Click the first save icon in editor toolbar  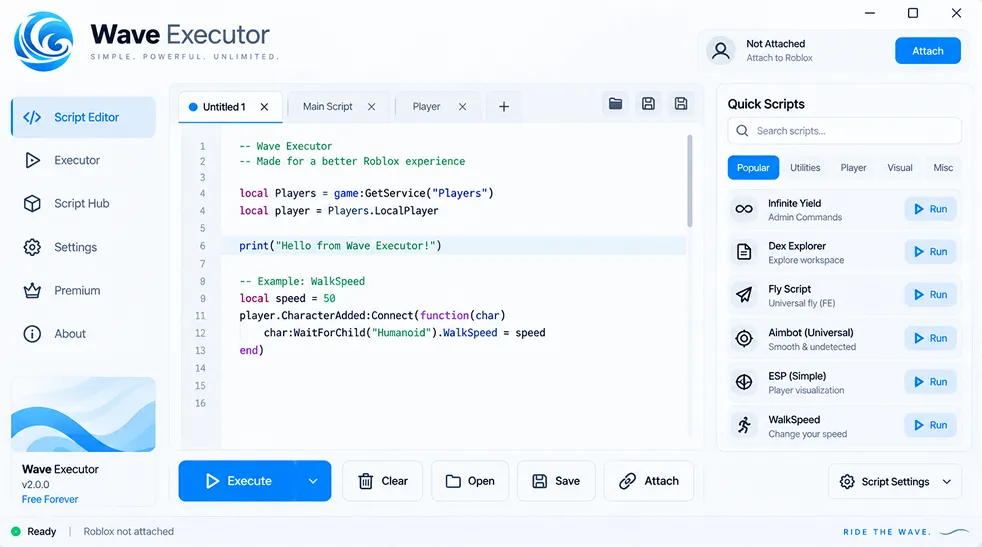click(648, 103)
